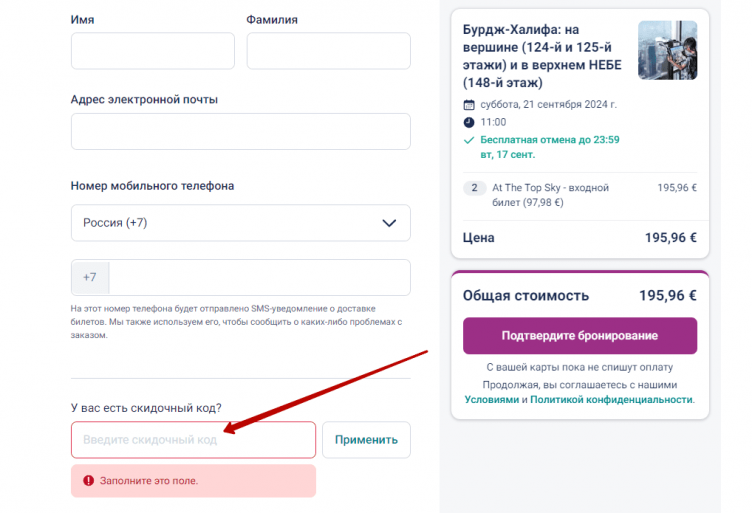Screen dimensions: 752x513
Task: Click the green checkmark for free cancellation
Action: [469, 140]
